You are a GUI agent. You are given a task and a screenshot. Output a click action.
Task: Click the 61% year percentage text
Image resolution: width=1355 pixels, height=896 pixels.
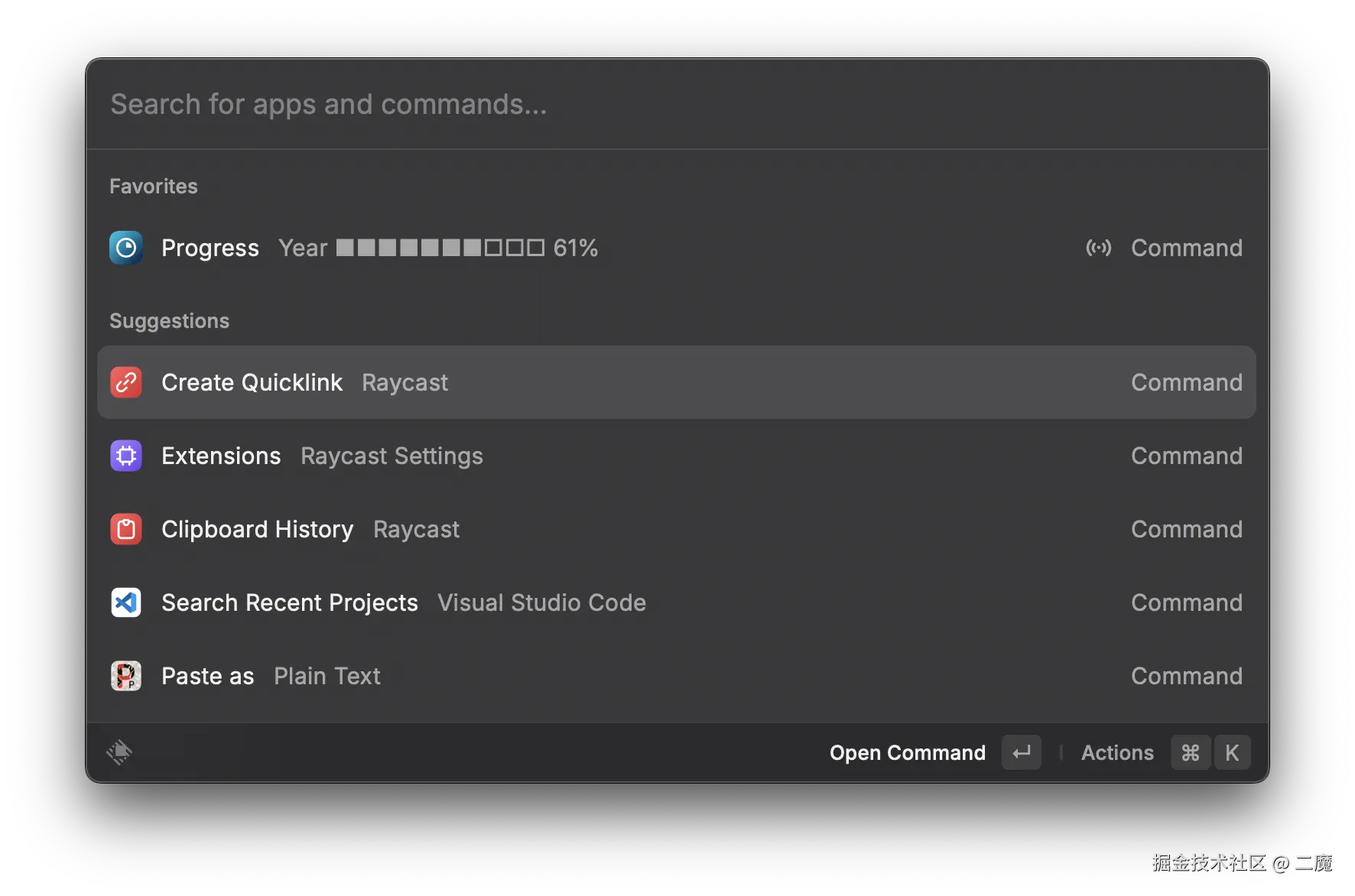pyautogui.click(x=576, y=248)
